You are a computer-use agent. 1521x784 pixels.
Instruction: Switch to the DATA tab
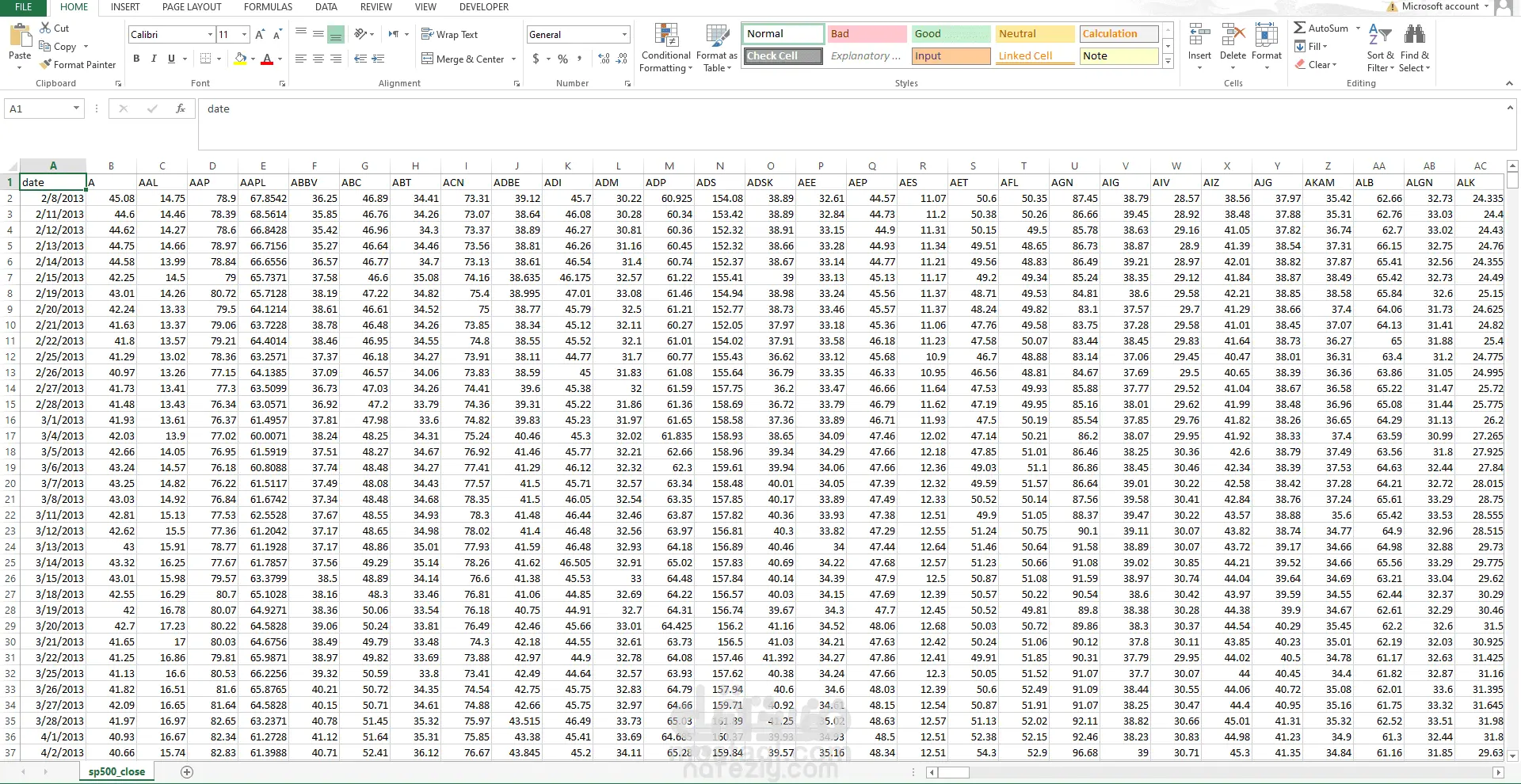(326, 7)
